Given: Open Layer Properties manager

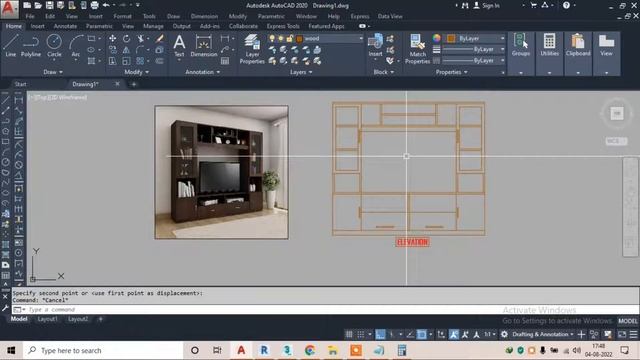Looking at the screenshot, I should (252, 49).
